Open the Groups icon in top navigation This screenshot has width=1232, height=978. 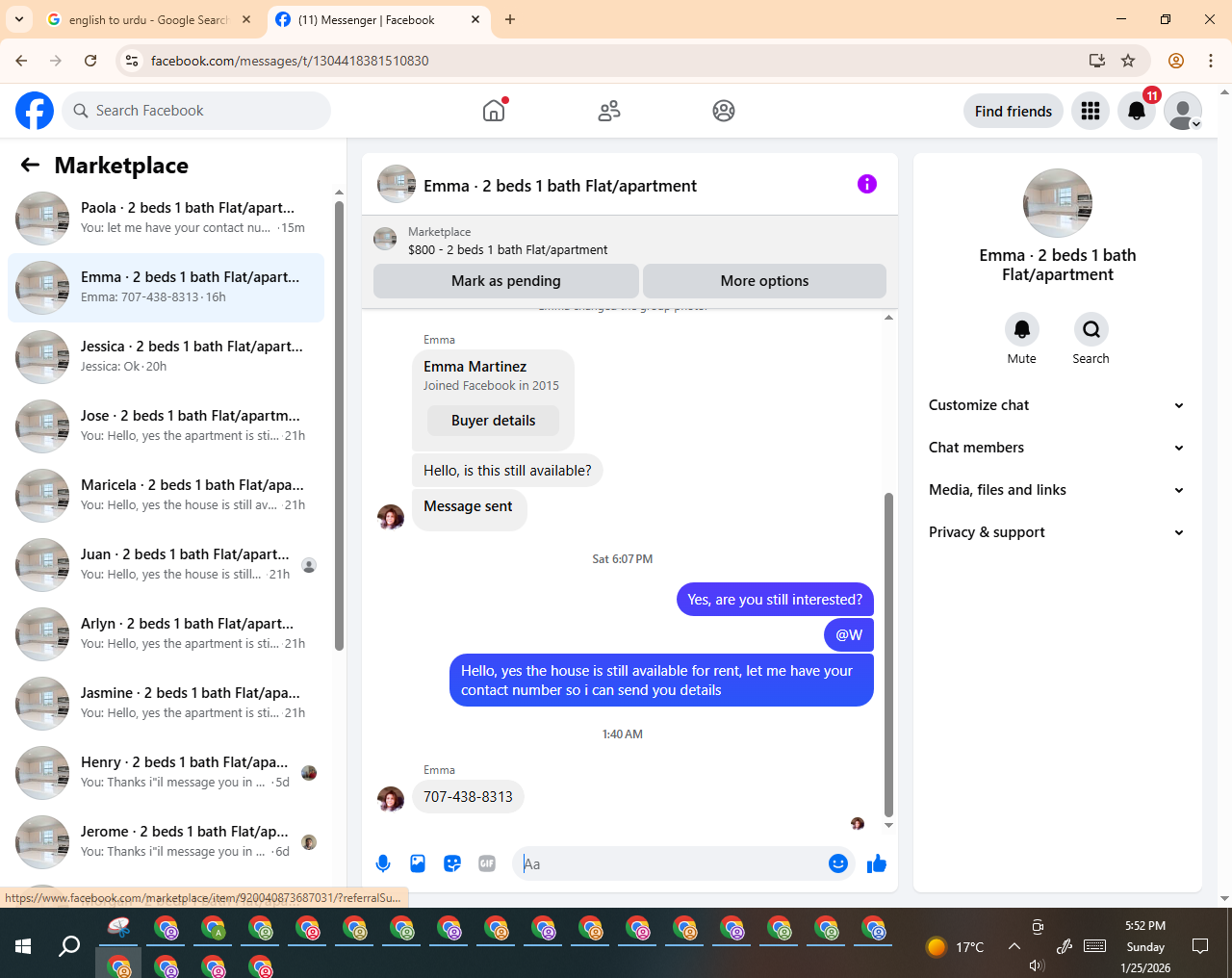(724, 111)
